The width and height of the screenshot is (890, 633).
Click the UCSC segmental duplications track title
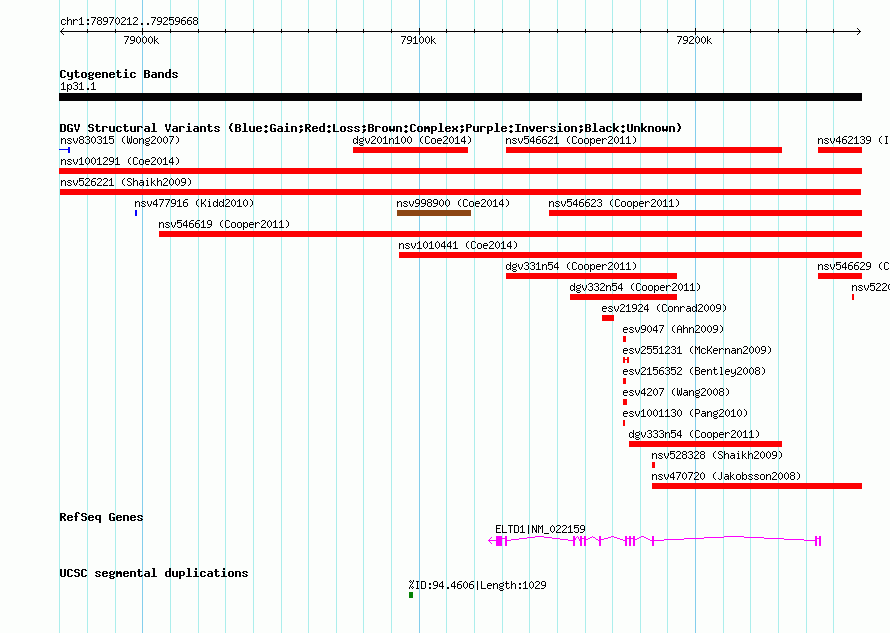pos(154,573)
